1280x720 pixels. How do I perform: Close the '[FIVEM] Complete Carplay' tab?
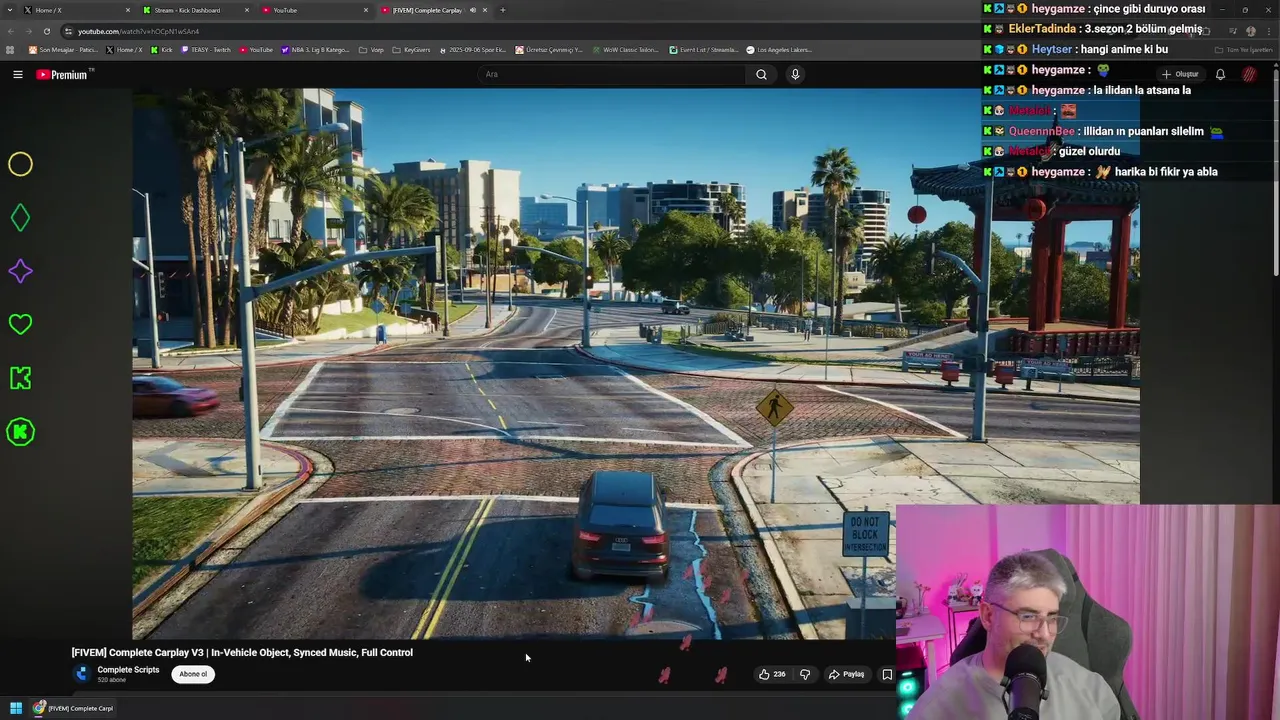(485, 10)
